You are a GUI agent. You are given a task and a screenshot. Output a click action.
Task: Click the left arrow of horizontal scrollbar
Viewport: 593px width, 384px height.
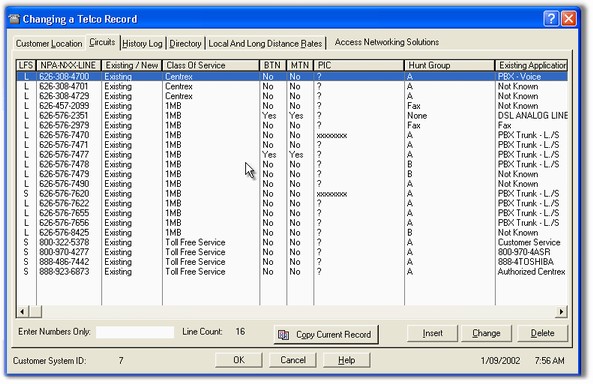coord(22,311)
